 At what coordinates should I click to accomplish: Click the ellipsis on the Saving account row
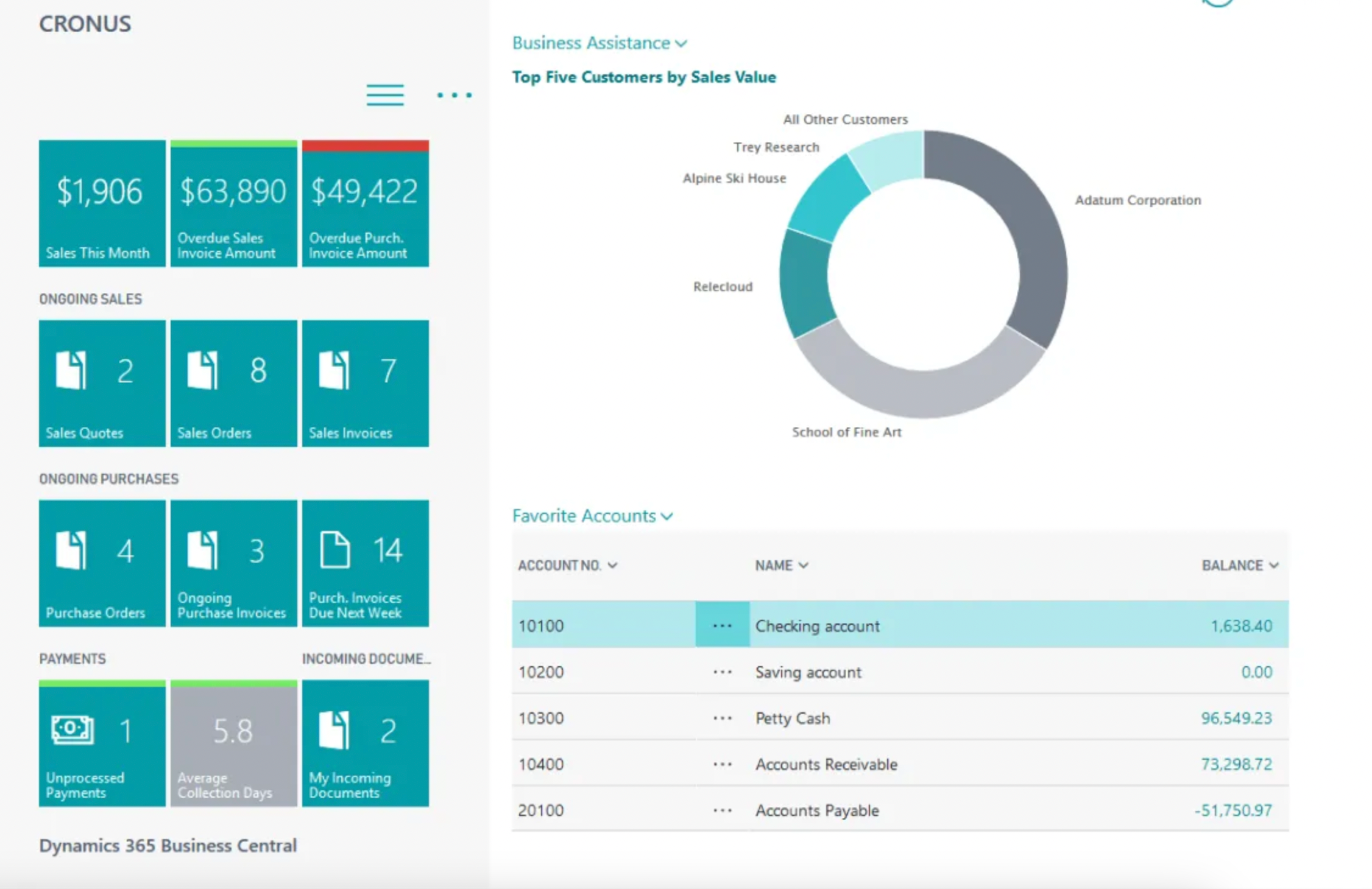pos(722,672)
